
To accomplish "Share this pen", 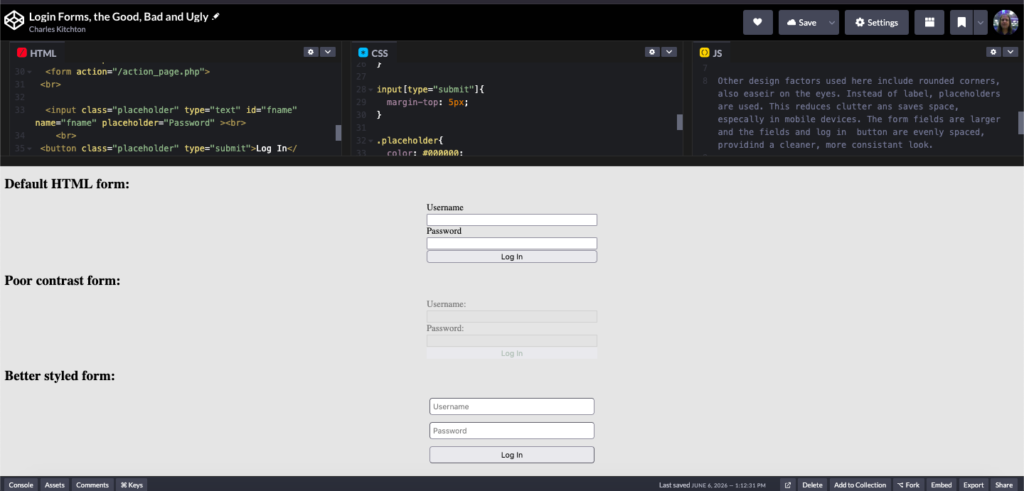I will (x=1004, y=485).
